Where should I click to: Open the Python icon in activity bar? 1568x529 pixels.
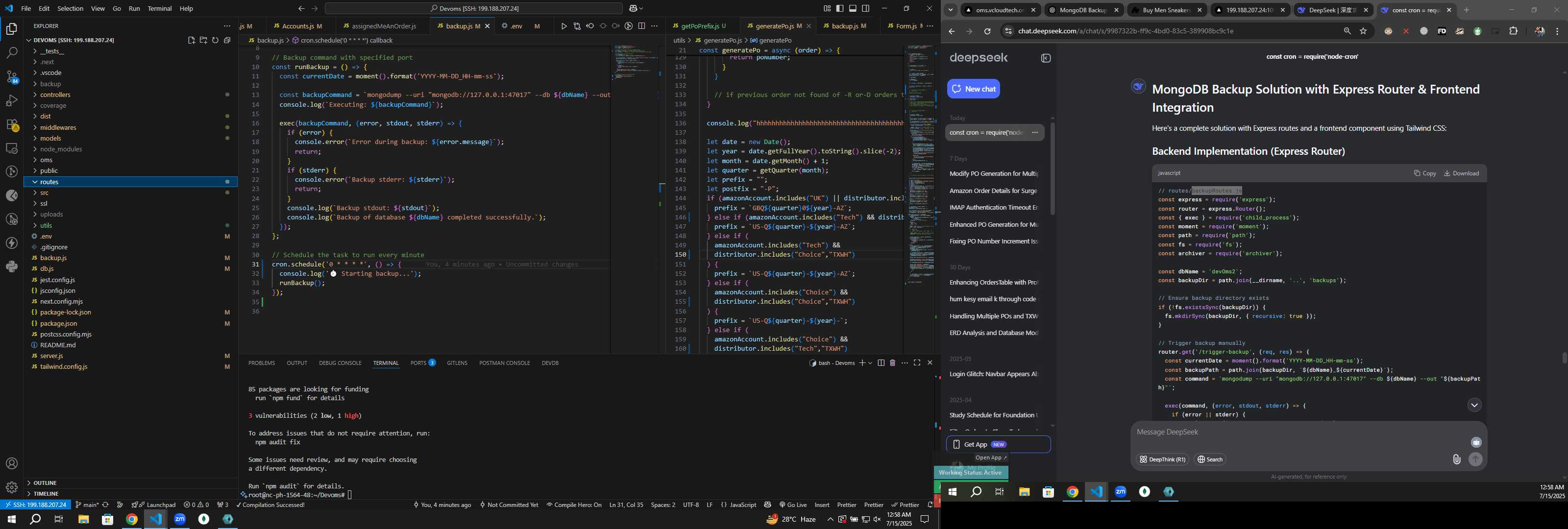pyautogui.click(x=12, y=266)
